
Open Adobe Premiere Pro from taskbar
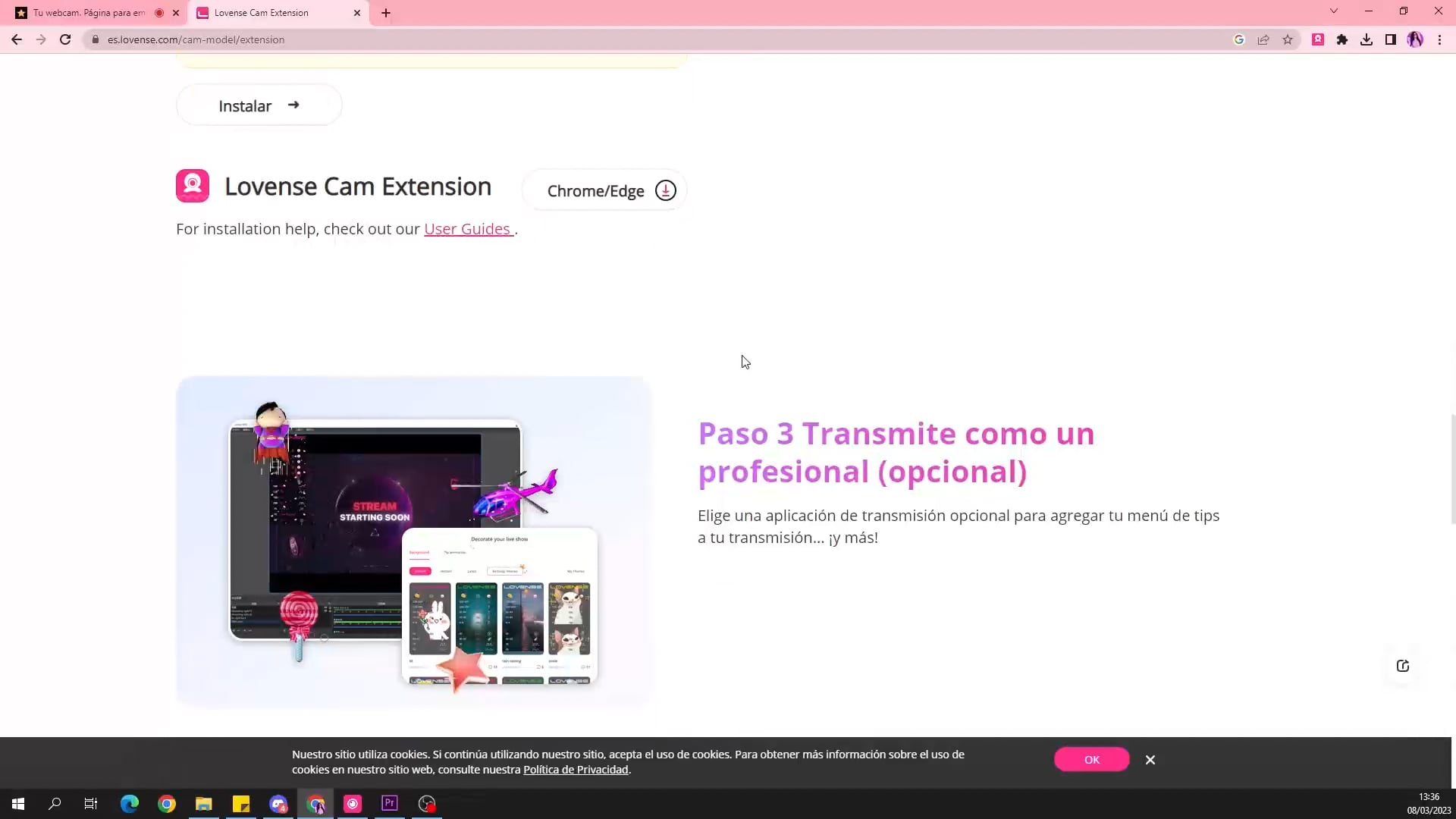click(x=390, y=804)
